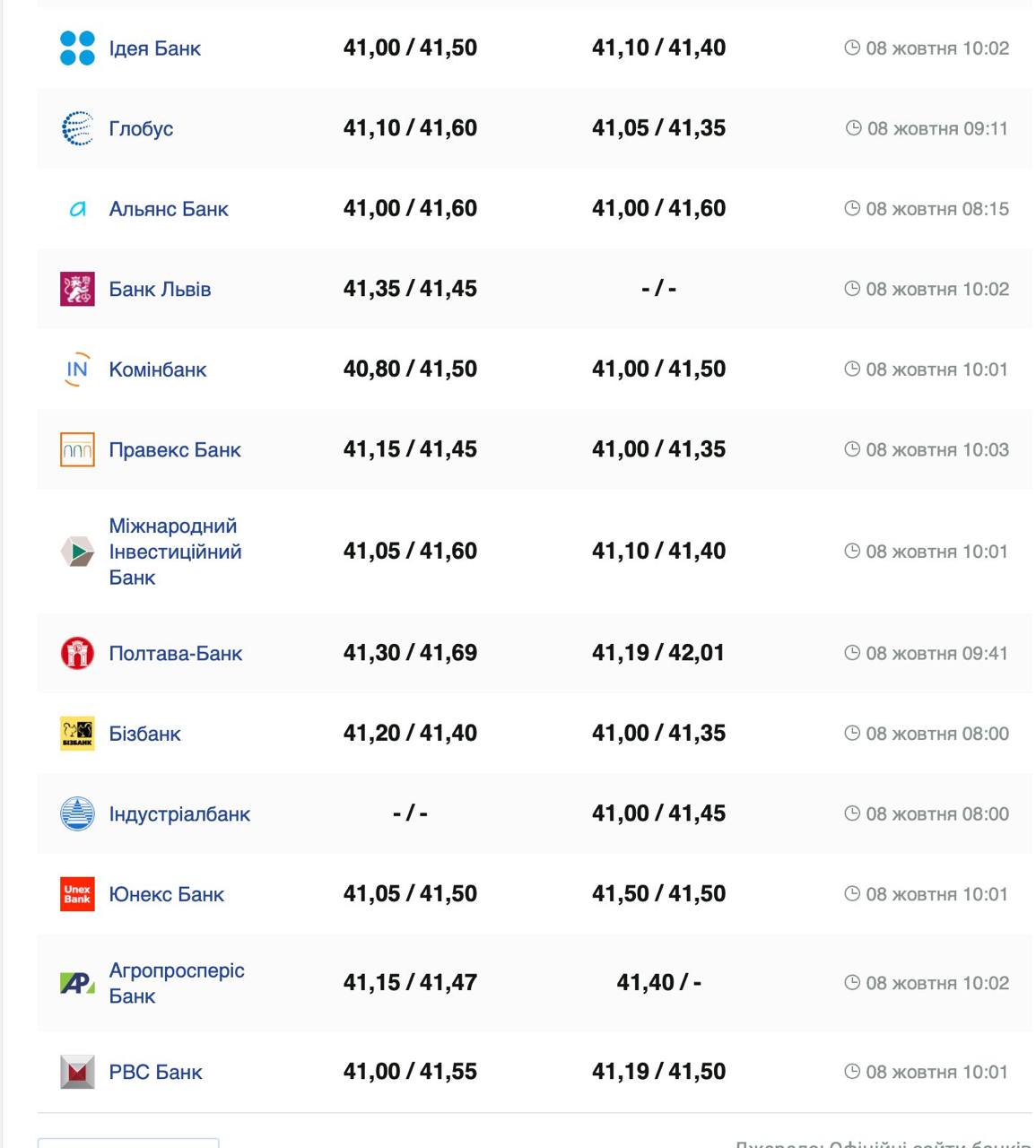Image resolution: width=1036 pixels, height=1148 pixels.
Task: Open the Індустріалбанк link
Action: pos(179,813)
